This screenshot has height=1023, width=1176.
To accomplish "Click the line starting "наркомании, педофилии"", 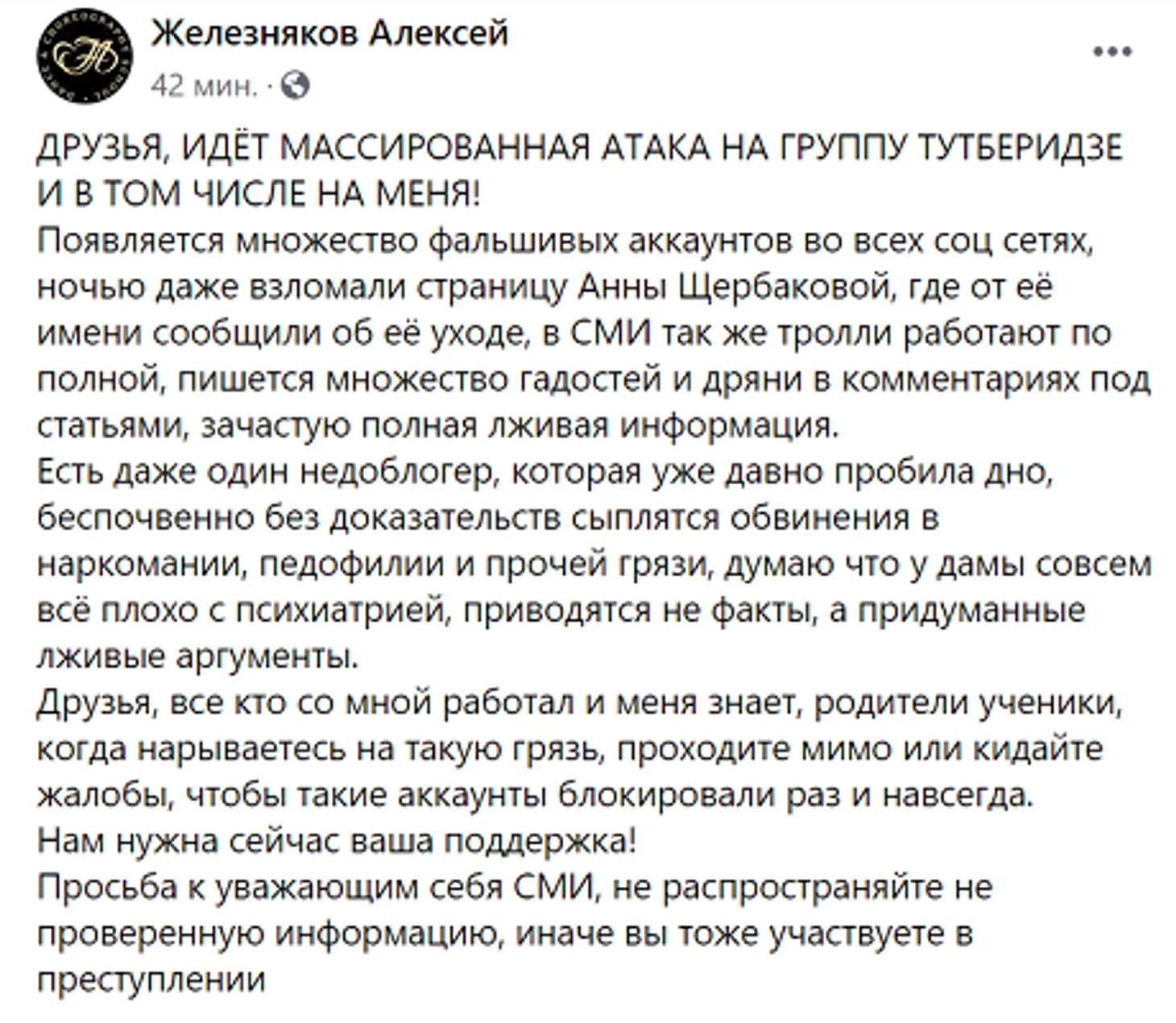I will pos(594,565).
